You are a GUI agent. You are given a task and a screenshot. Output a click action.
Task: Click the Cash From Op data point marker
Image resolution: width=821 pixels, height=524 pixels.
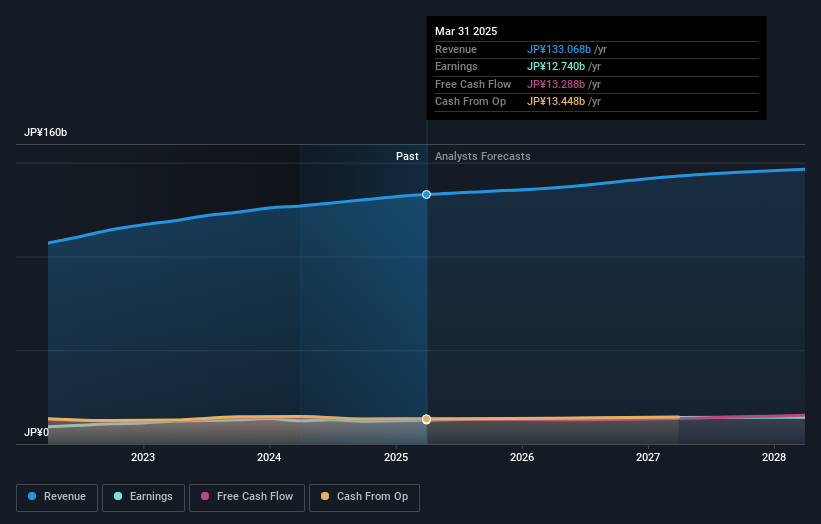tap(427, 419)
